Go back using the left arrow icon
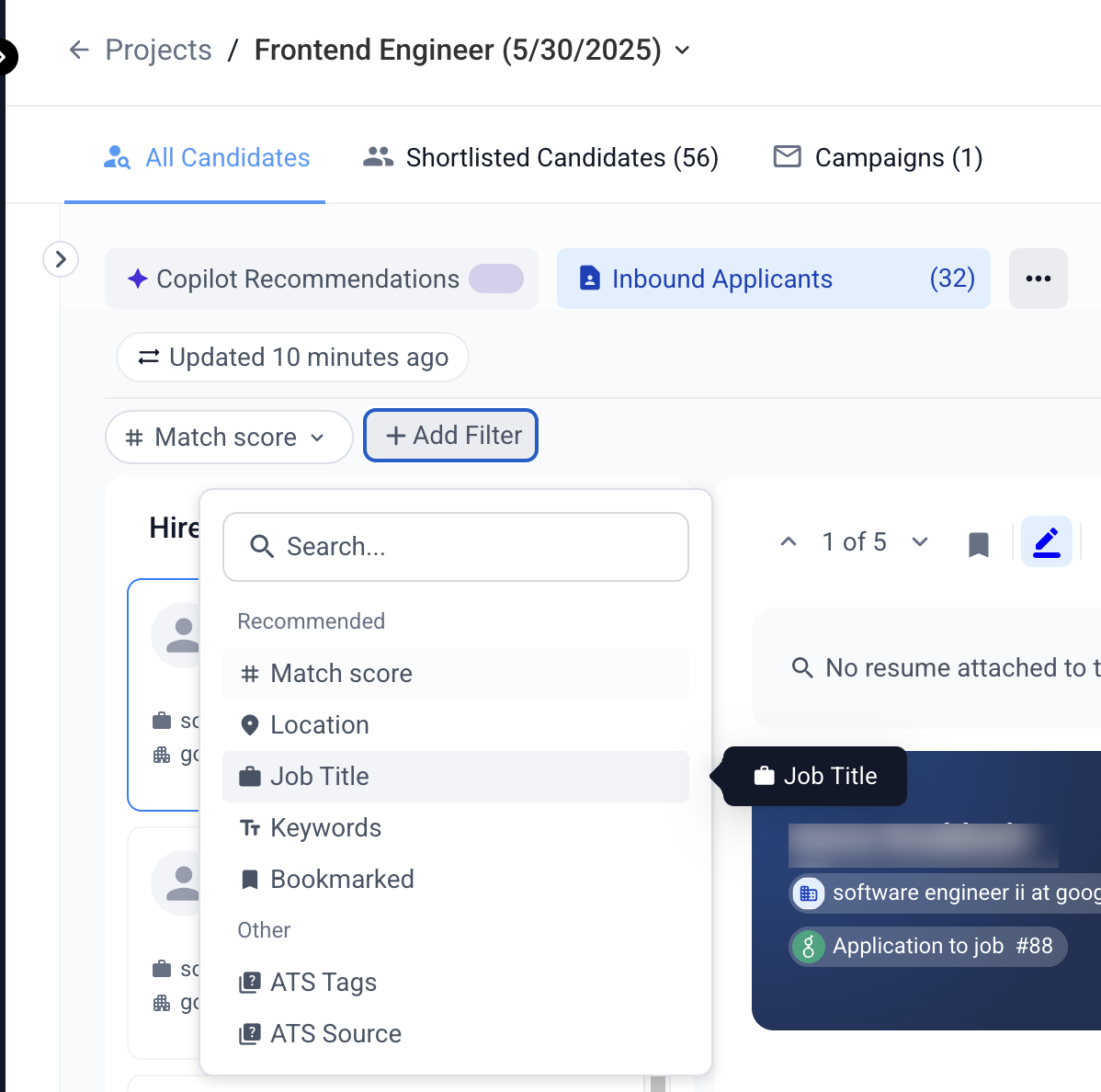 tap(79, 50)
